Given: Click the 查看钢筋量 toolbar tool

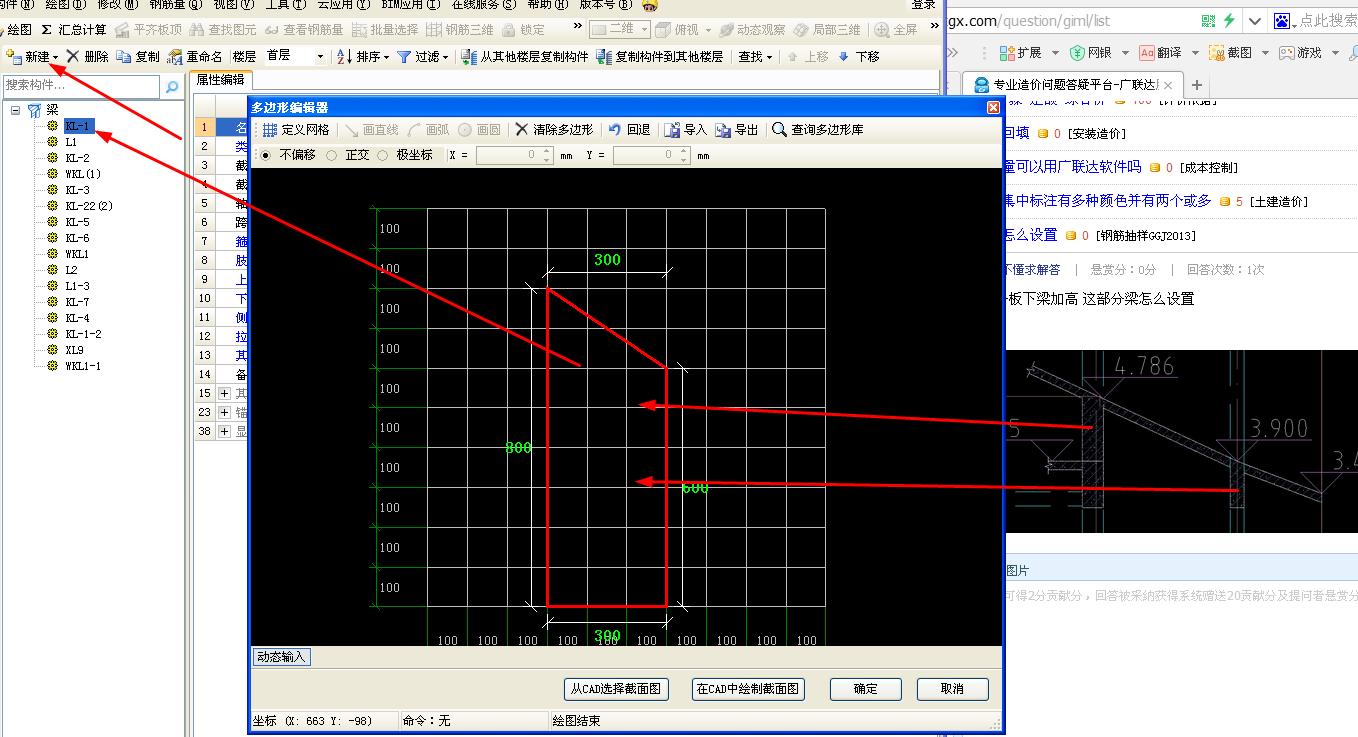Looking at the screenshot, I should point(304,30).
